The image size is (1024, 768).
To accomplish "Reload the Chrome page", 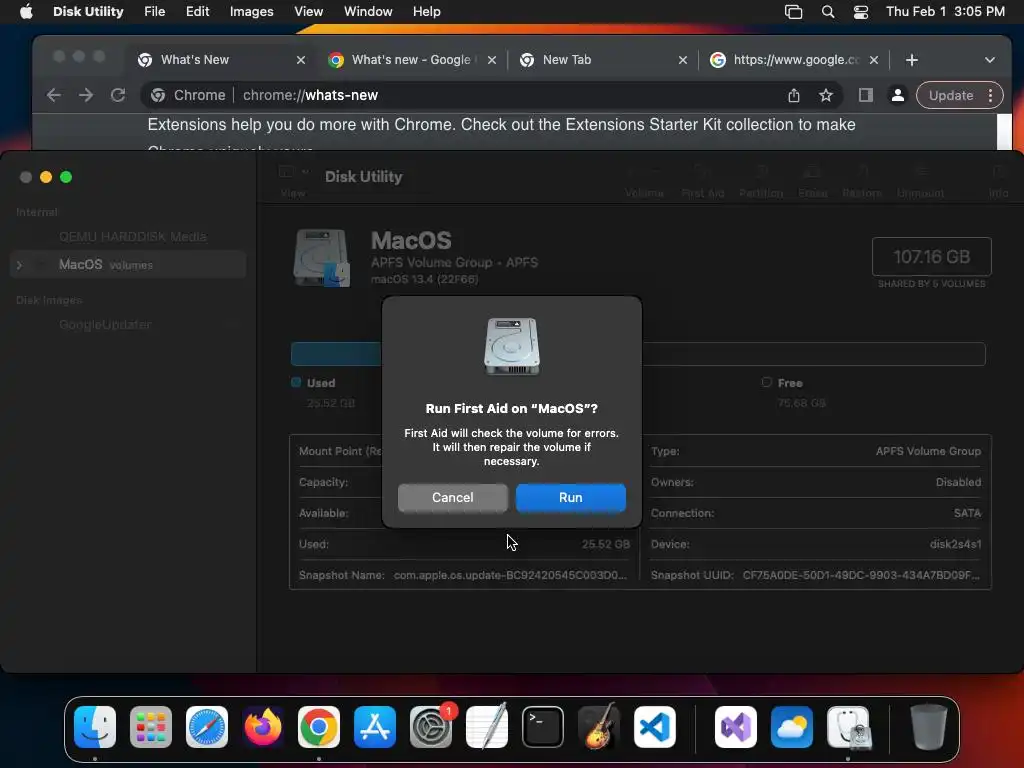I will [118, 95].
